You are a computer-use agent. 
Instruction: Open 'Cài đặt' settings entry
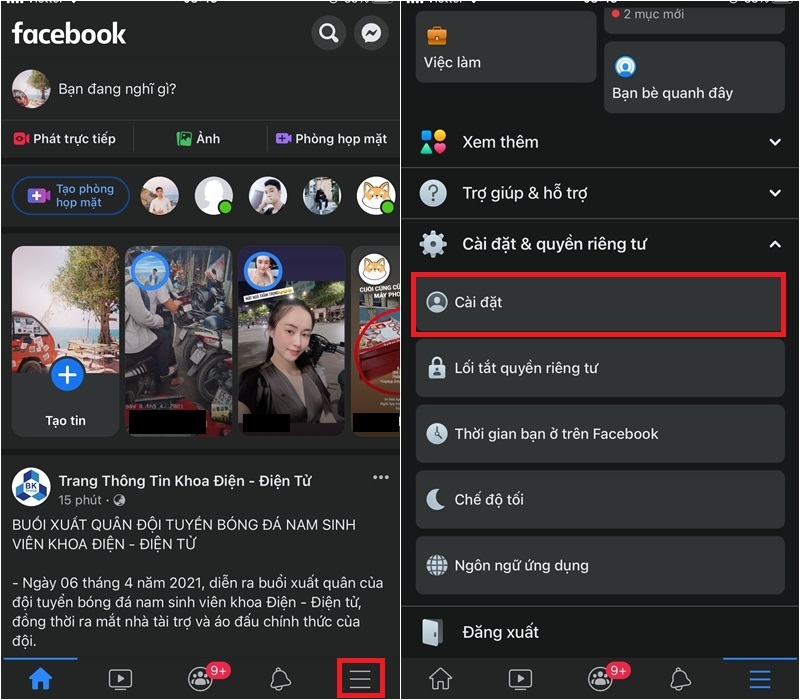pos(598,304)
